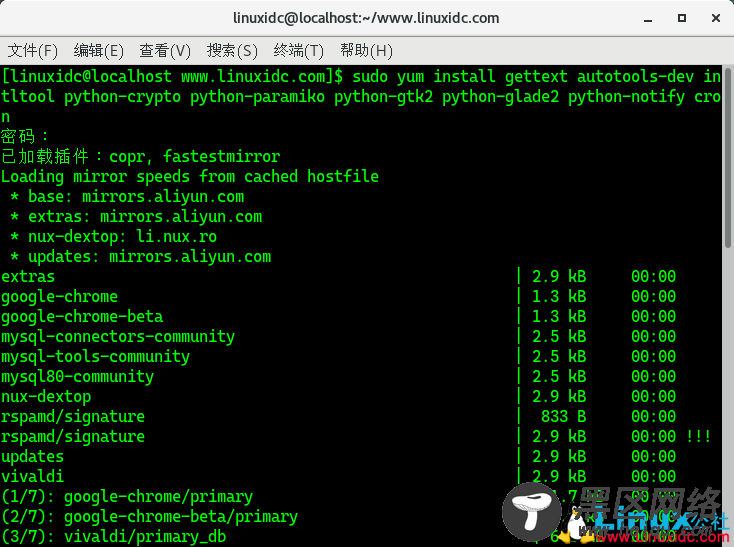The image size is (734, 547).
Task: Click '(1/7): google-chrome/primary' line
Action: point(127,497)
